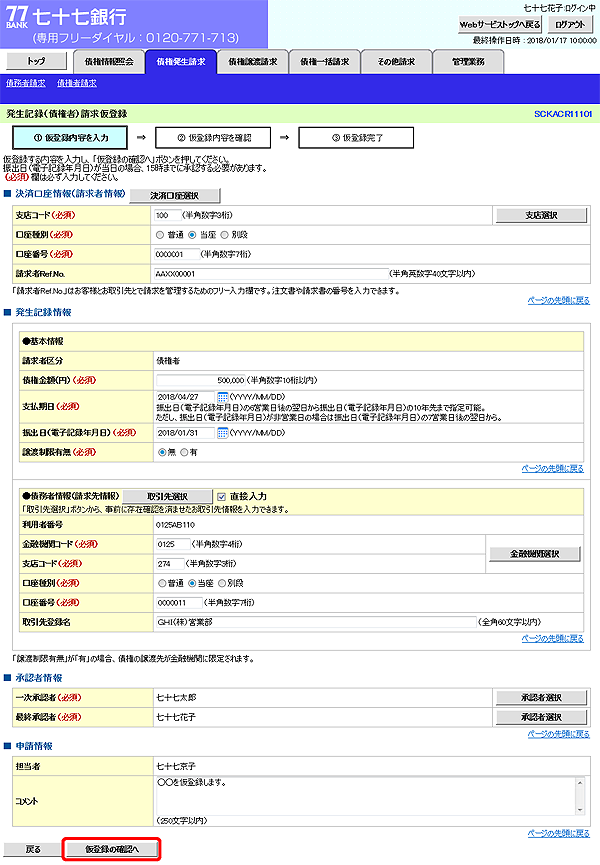600x865 pixels.
Task: Select 当座 in requester 口座種別
Action: [192, 235]
